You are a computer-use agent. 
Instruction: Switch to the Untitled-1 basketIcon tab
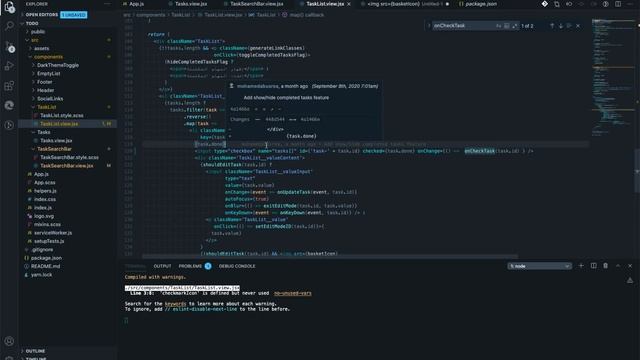pyautogui.click(x=404, y=4)
